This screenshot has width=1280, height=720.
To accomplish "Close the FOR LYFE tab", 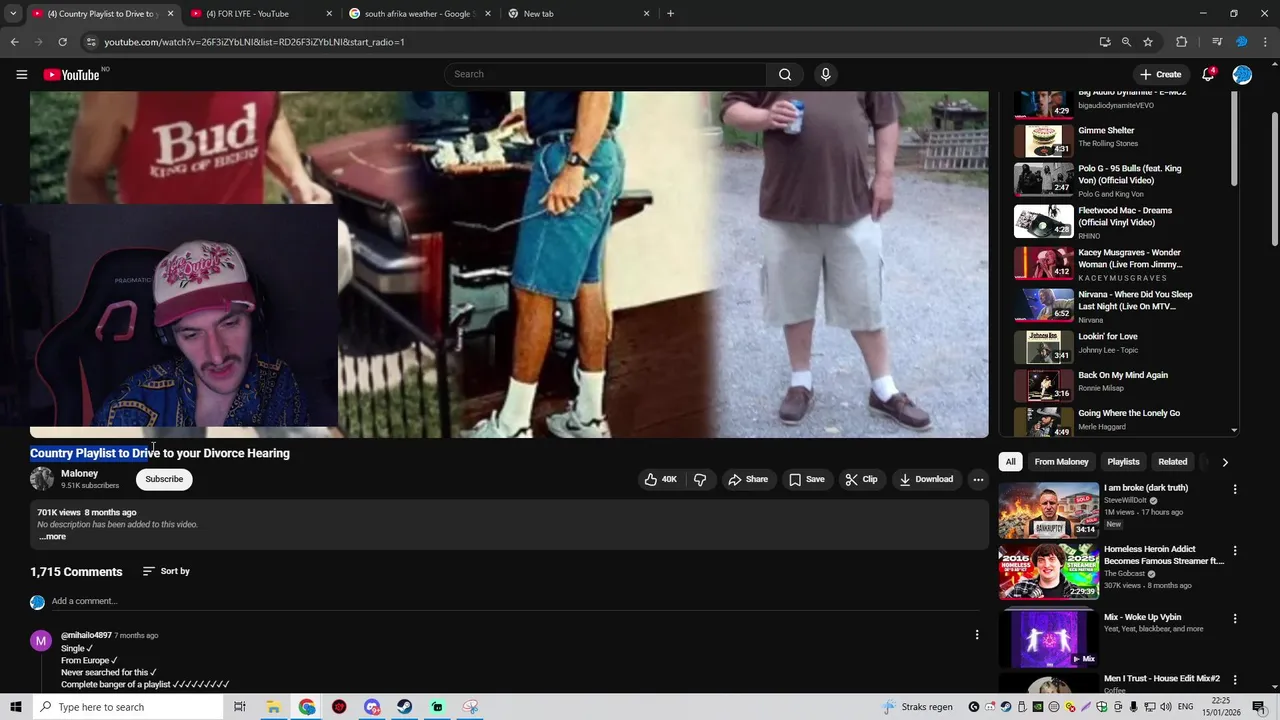I will coord(329,14).
